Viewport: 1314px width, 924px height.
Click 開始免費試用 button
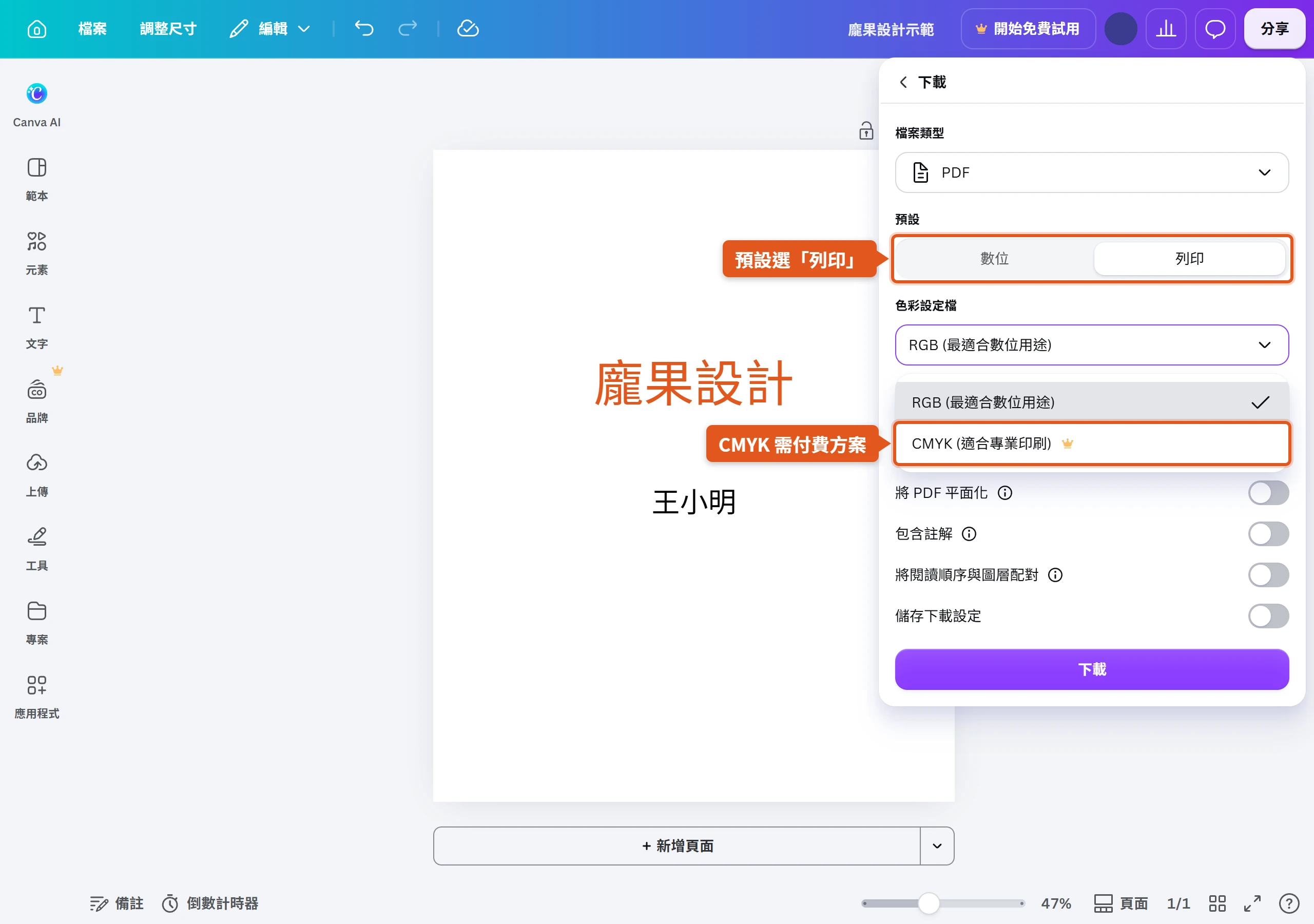click(1028, 29)
